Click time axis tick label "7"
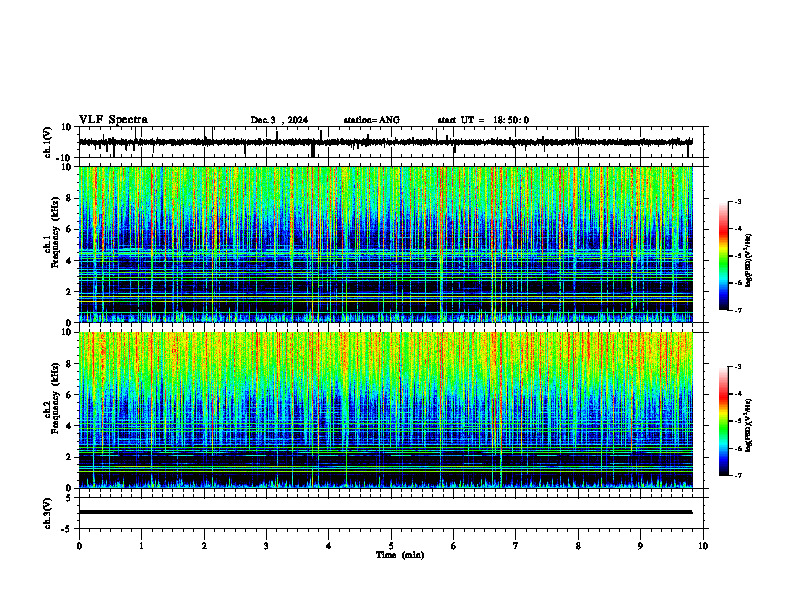The image size is (792, 612). [x=516, y=546]
